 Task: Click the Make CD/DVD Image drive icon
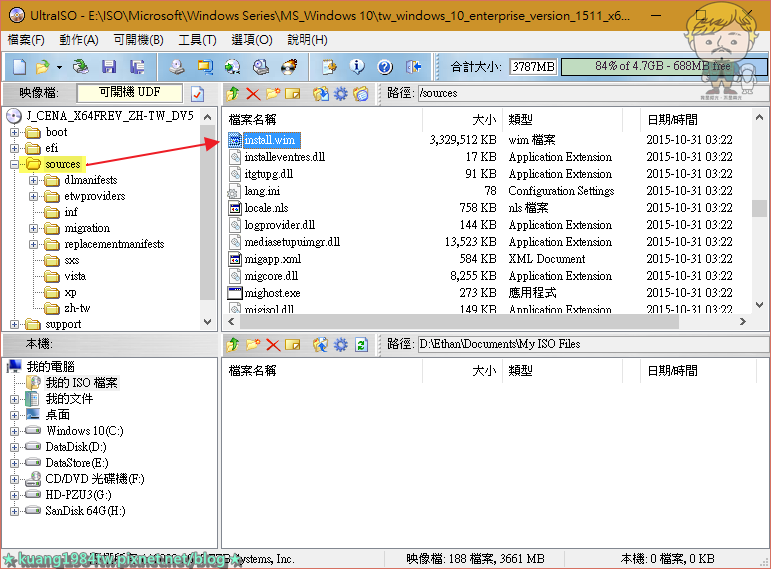[177, 67]
